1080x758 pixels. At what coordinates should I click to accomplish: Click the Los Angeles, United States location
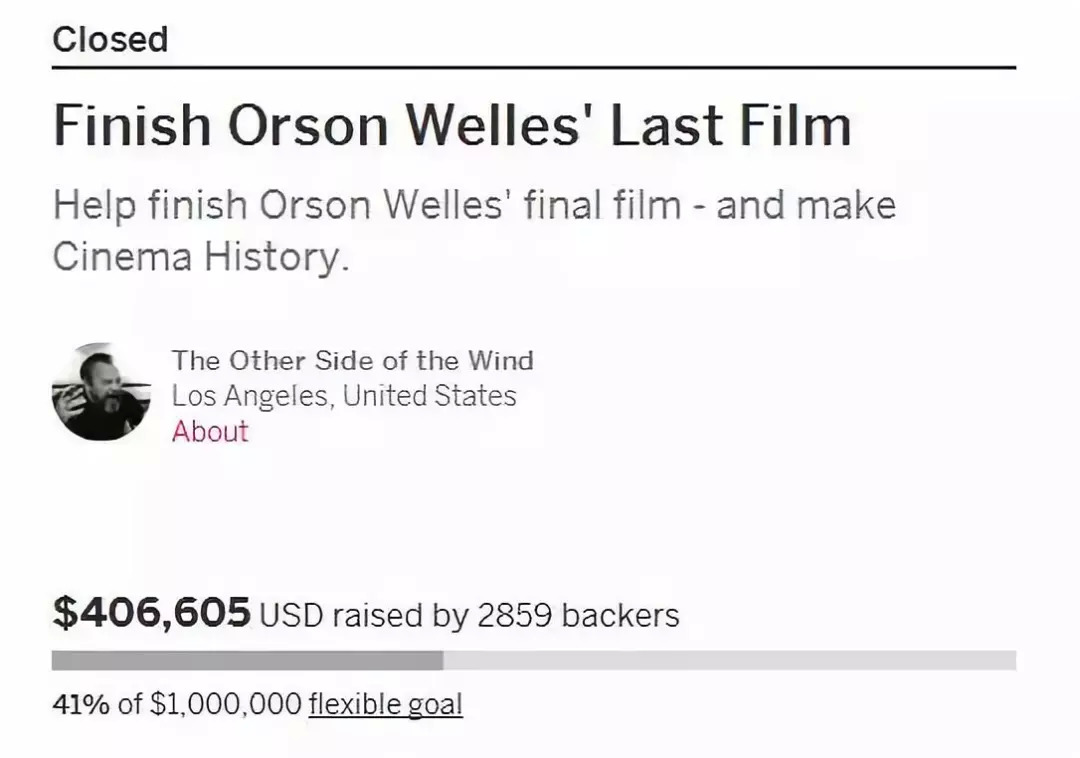point(344,396)
